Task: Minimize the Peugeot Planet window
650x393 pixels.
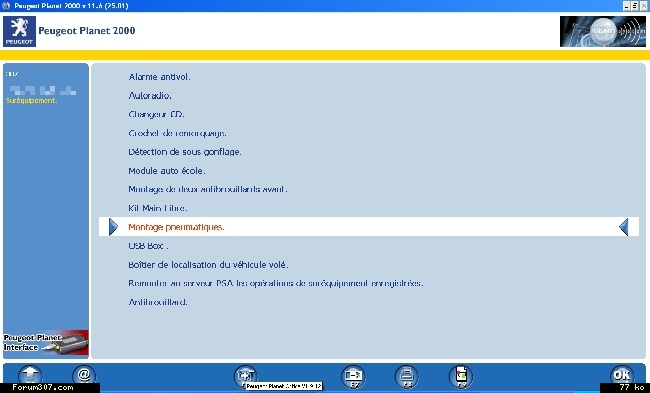Action: click(627, 6)
